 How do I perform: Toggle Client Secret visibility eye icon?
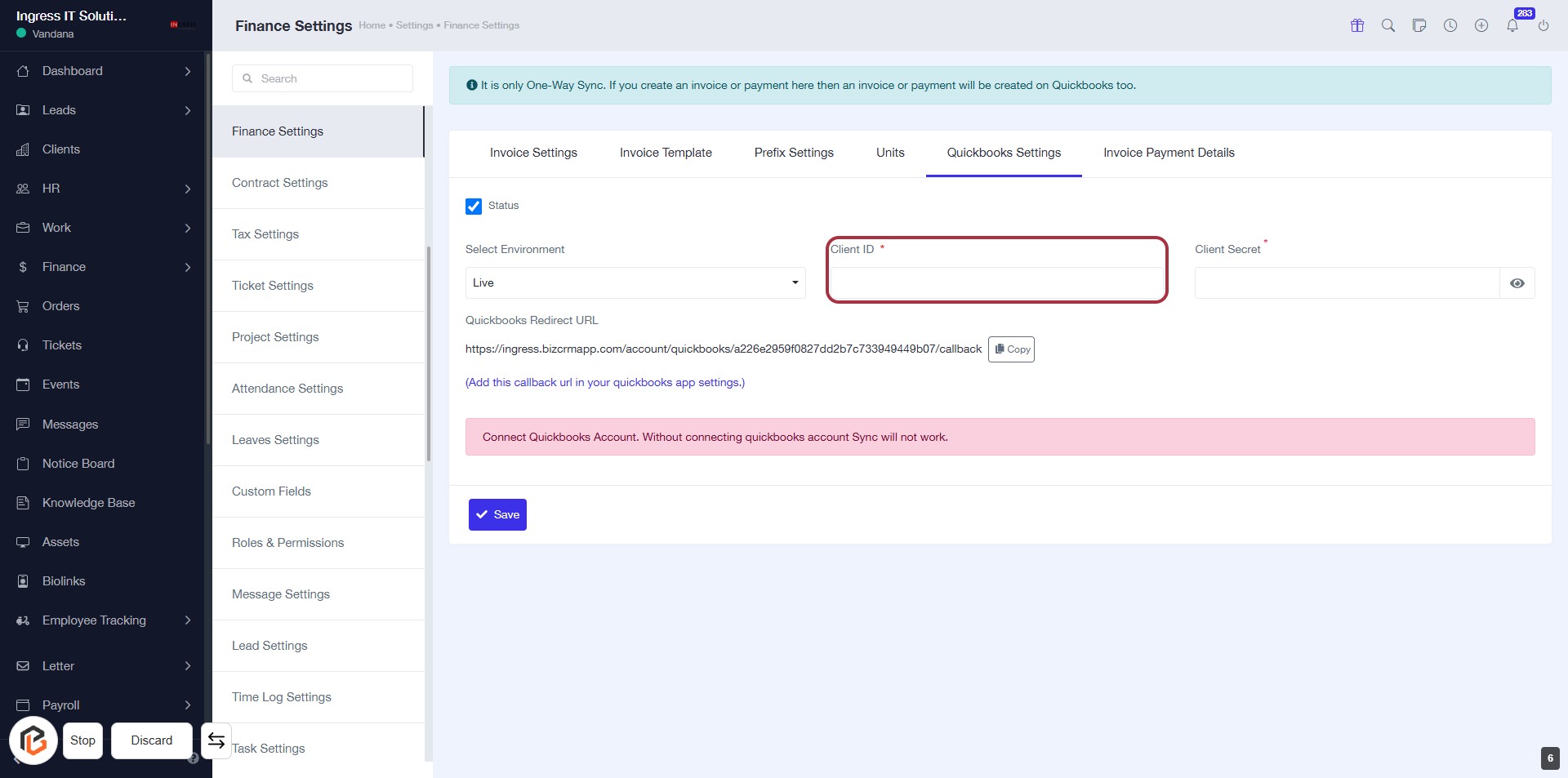point(1517,283)
